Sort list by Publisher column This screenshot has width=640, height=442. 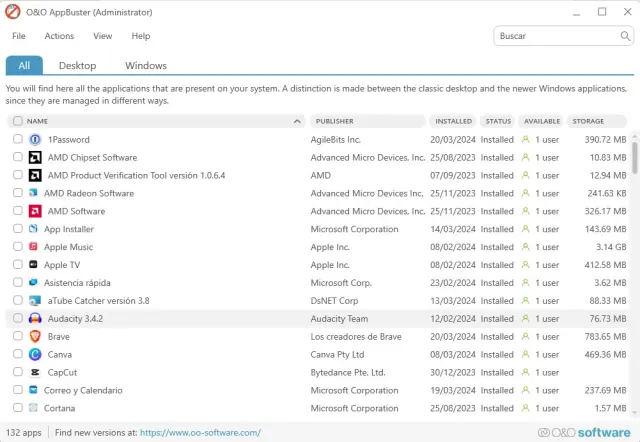coord(335,121)
